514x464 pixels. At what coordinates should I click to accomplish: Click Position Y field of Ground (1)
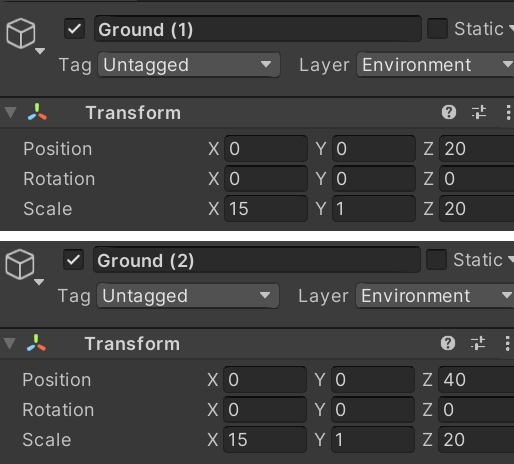374,149
